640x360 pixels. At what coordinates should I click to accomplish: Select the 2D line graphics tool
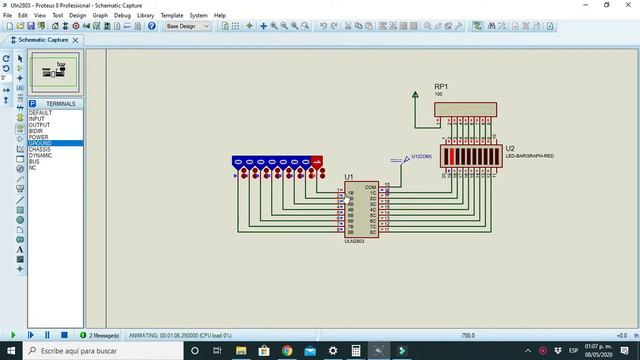point(20,200)
